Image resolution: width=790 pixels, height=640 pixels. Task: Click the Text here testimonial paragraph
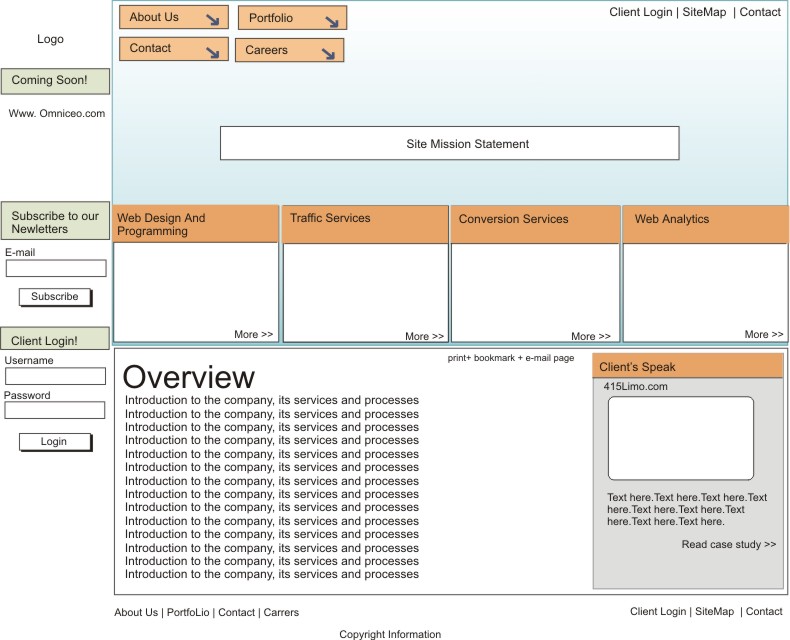[x=687, y=509]
